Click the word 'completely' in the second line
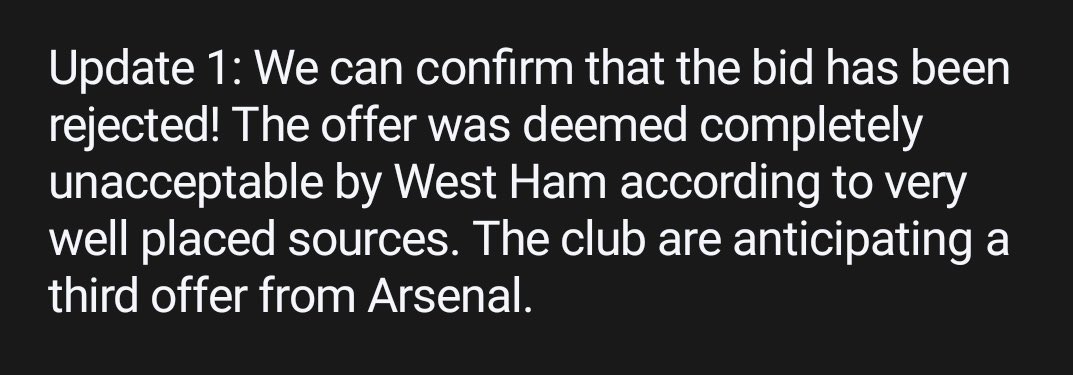The height and width of the screenshot is (375, 1073). (x=811, y=128)
